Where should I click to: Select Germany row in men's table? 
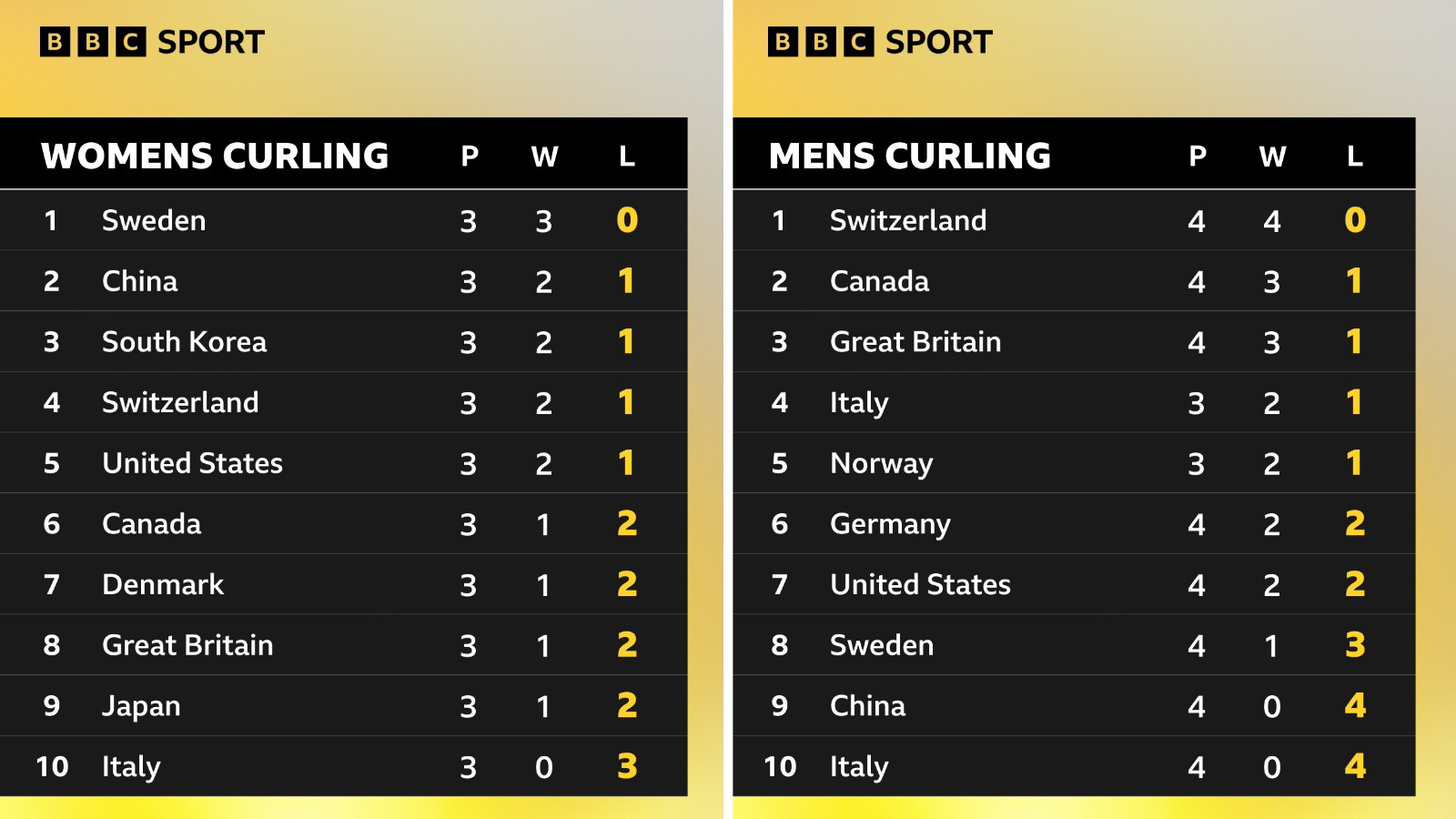pos(890,524)
